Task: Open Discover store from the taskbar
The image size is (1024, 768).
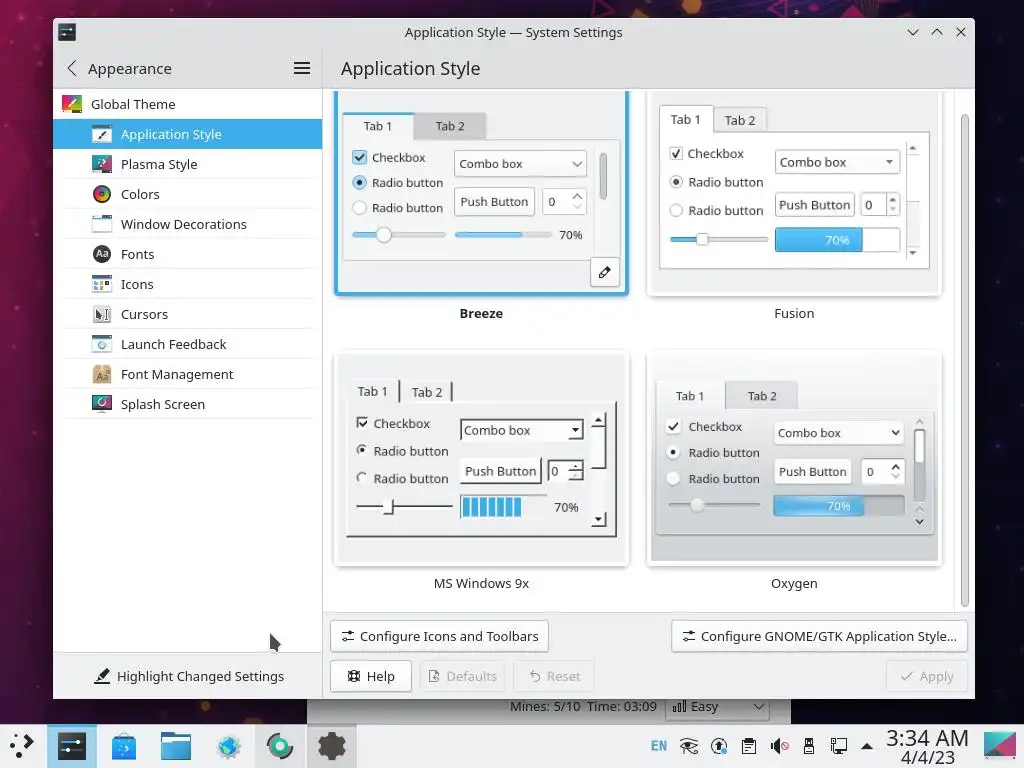Action: 124,746
